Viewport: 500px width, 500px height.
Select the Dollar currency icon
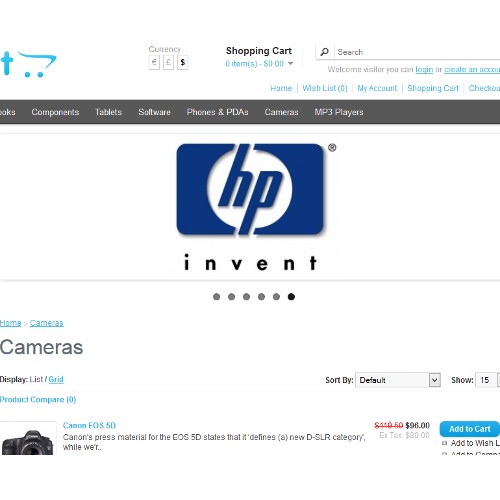183,62
